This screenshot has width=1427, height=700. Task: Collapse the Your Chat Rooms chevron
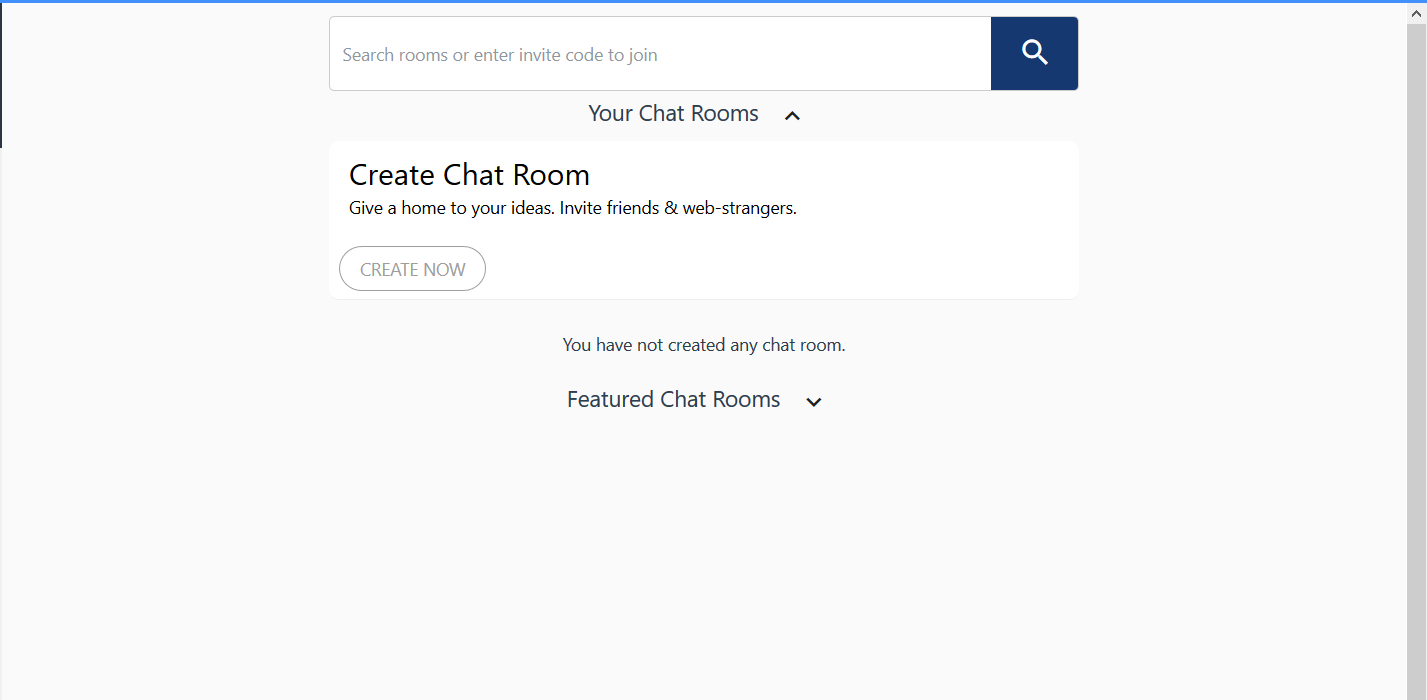point(792,116)
